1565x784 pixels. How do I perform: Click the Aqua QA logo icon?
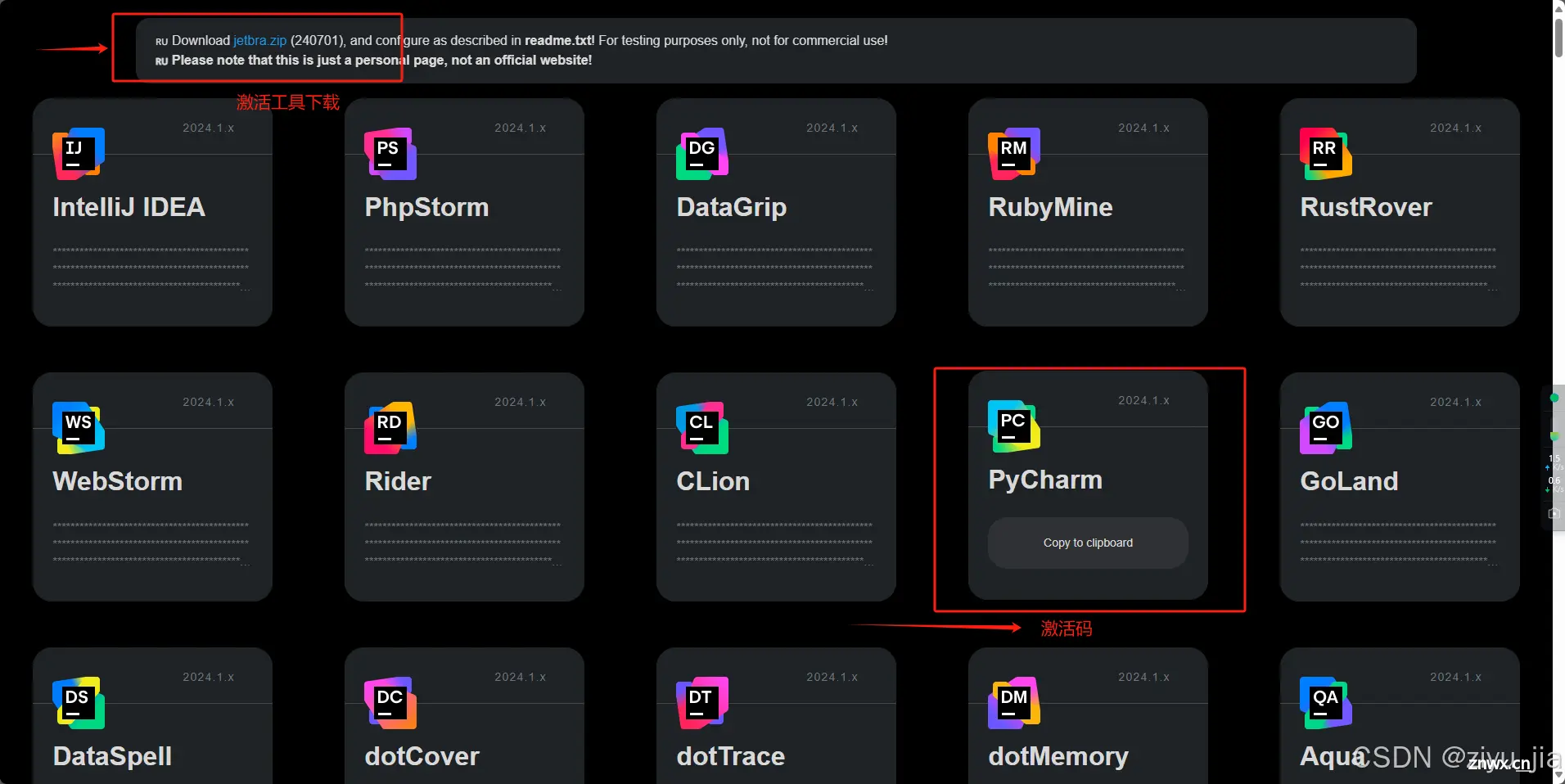[x=1326, y=703]
